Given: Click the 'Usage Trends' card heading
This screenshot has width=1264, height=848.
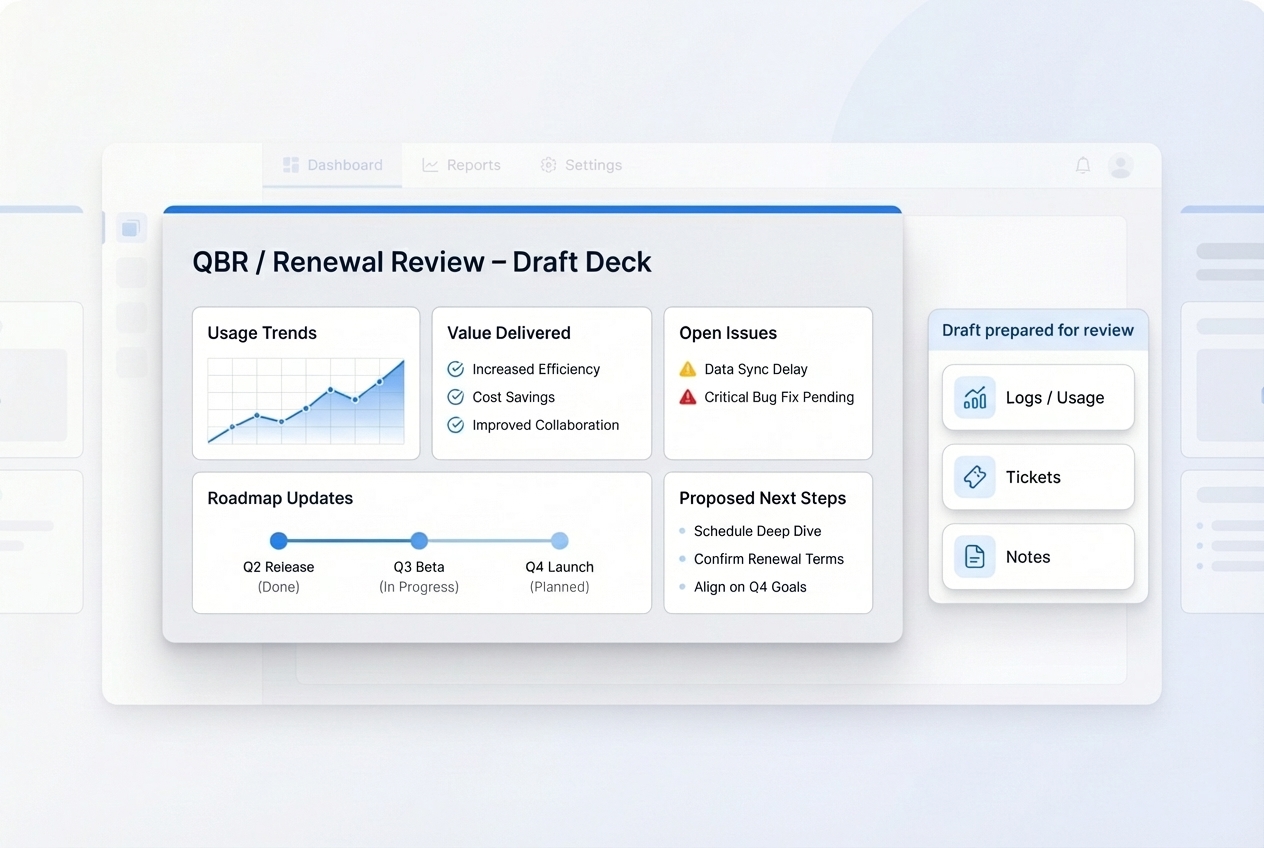Looking at the screenshot, I should 262,333.
